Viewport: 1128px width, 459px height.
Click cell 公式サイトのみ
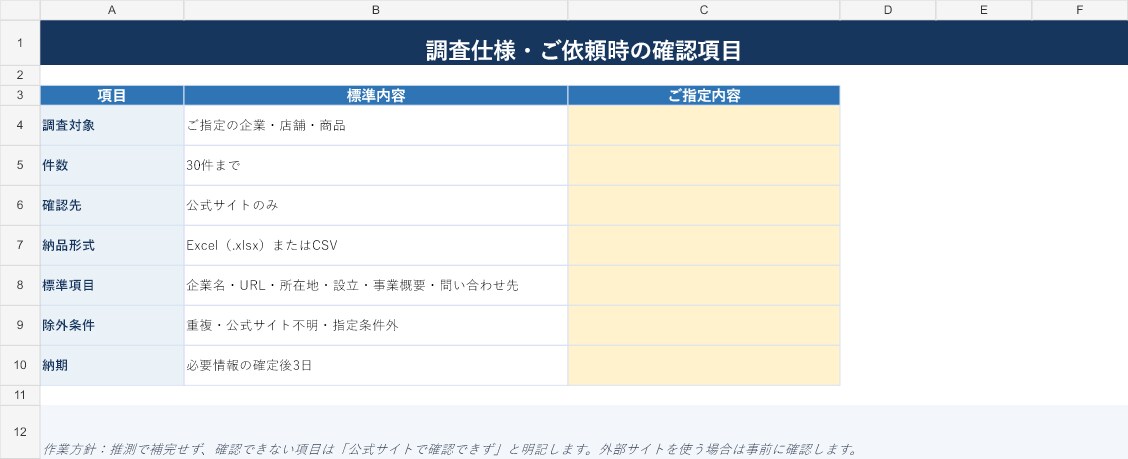(376, 205)
